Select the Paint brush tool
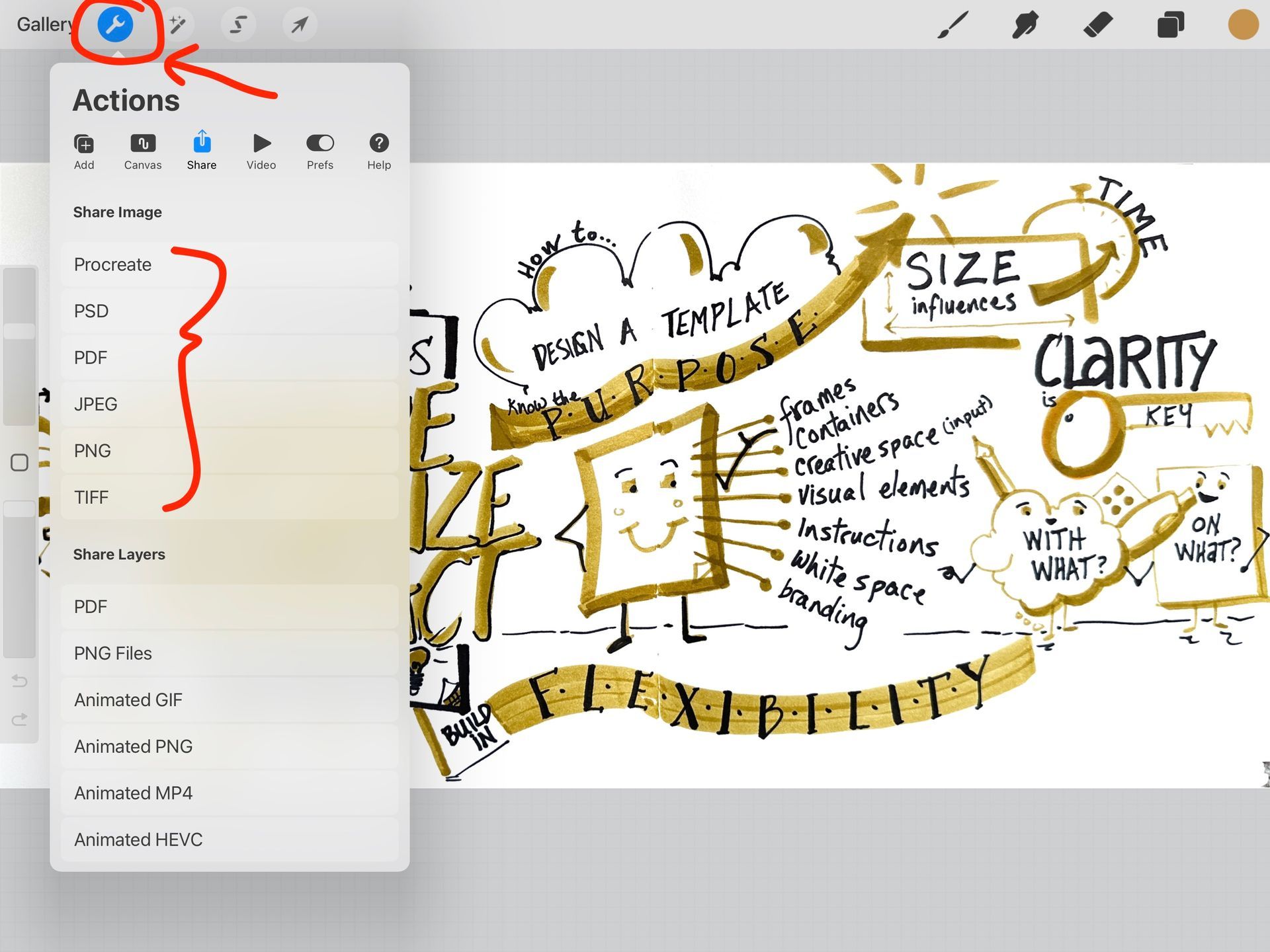Screen dimensions: 1270x952 pos(952,25)
